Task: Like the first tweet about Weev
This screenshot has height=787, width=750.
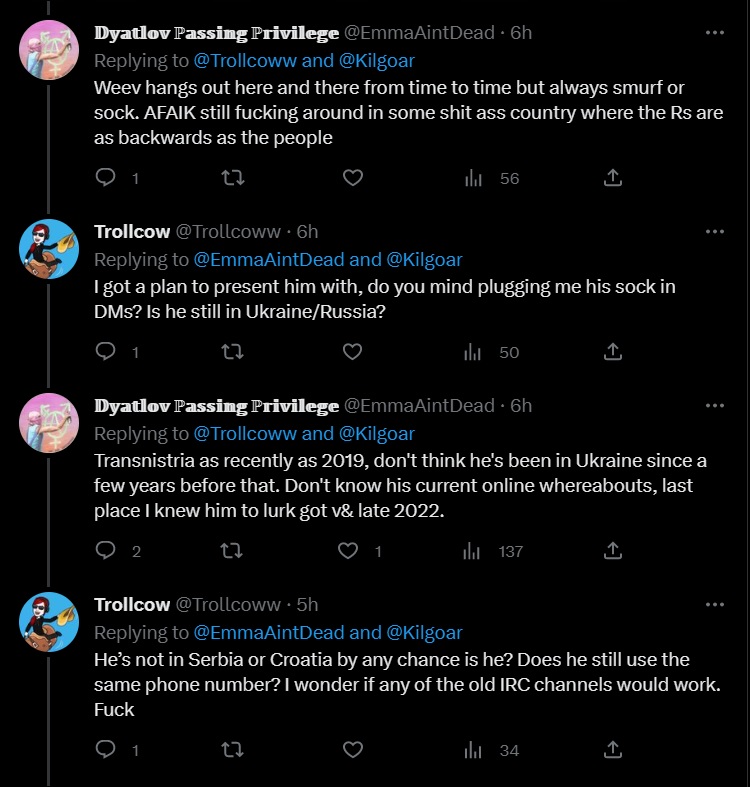Action: [x=352, y=178]
